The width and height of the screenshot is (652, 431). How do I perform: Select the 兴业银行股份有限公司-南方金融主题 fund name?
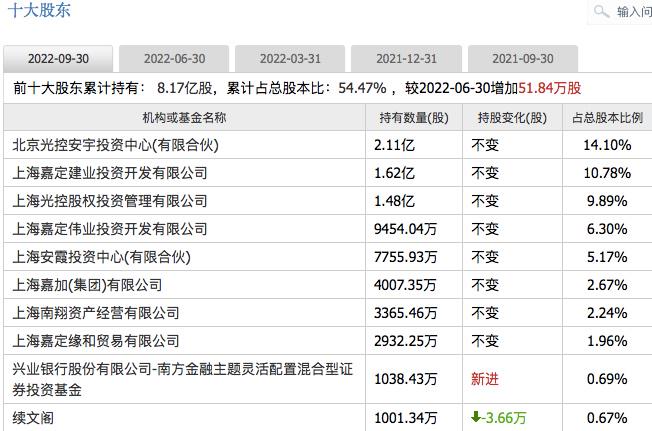coord(183,379)
